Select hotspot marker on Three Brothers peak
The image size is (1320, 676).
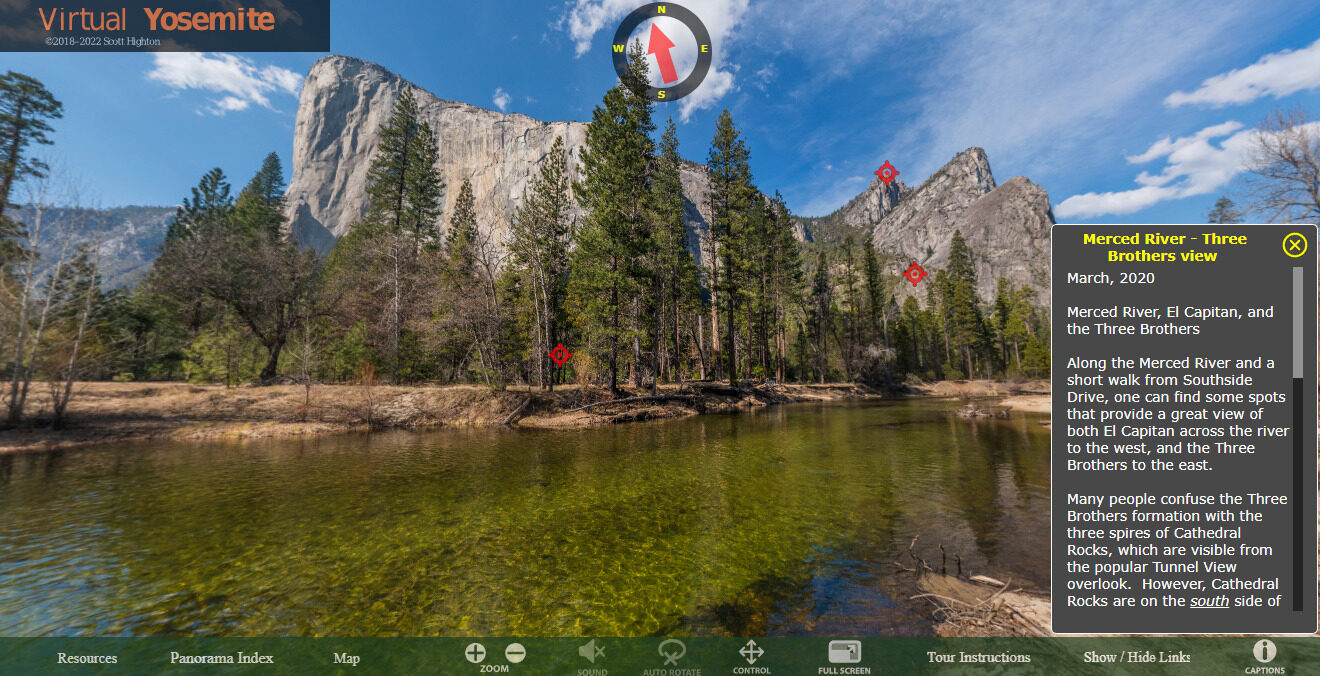pyautogui.click(x=886, y=173)
